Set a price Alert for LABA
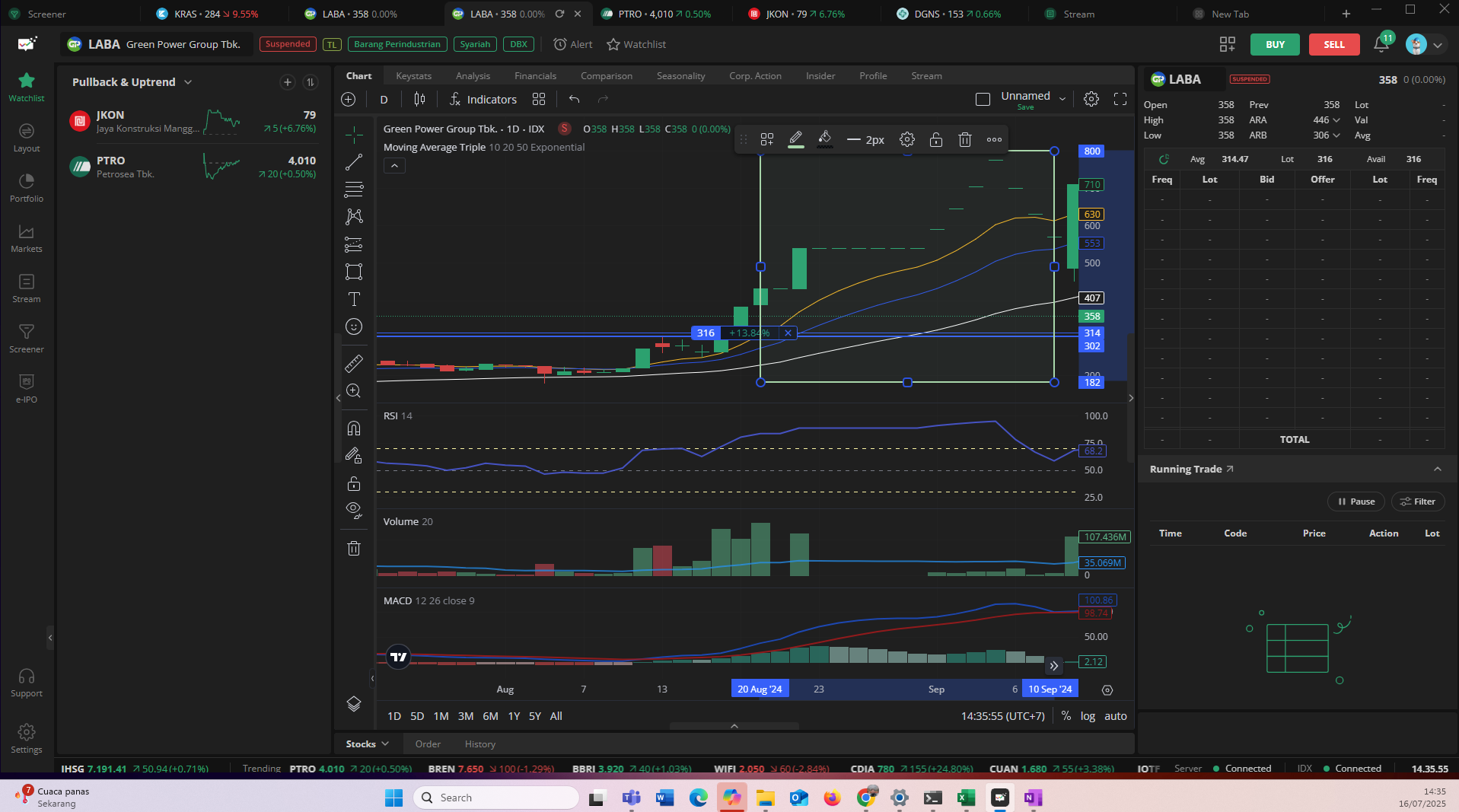Screen dimensions: 1459x812 (x=573, y=44)
